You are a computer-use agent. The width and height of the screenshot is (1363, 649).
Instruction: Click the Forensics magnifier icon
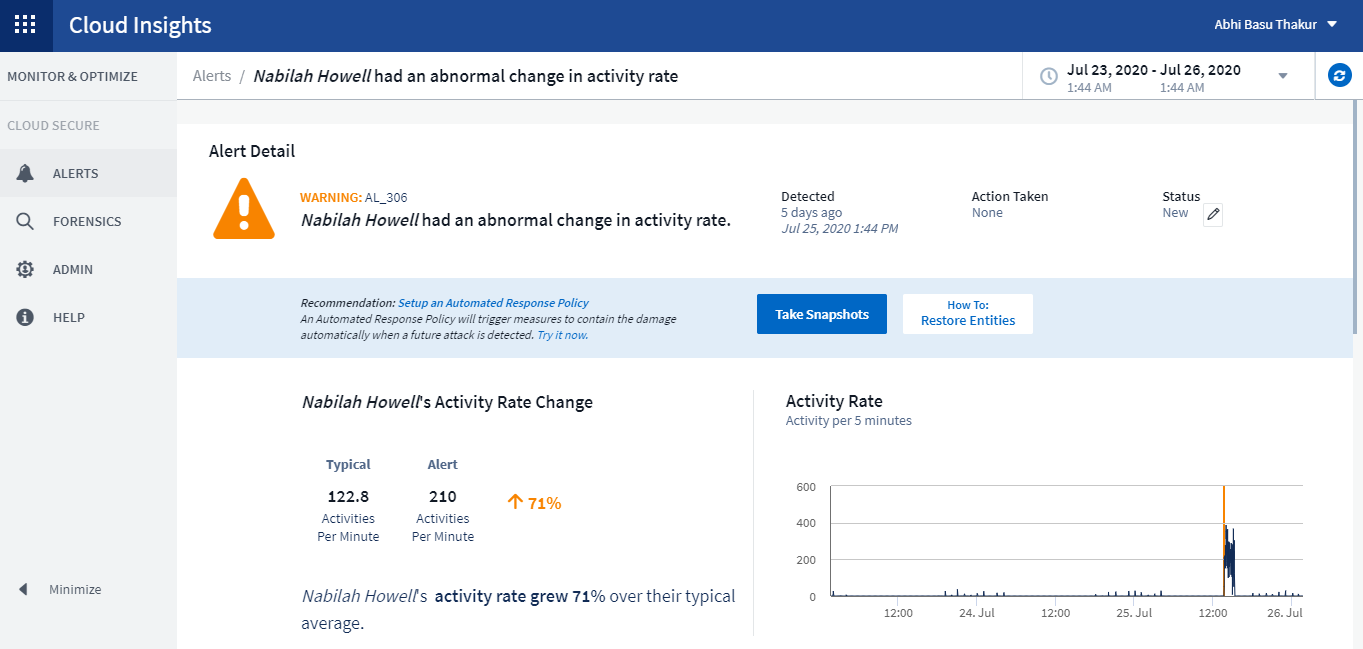(x=26, y=221)
